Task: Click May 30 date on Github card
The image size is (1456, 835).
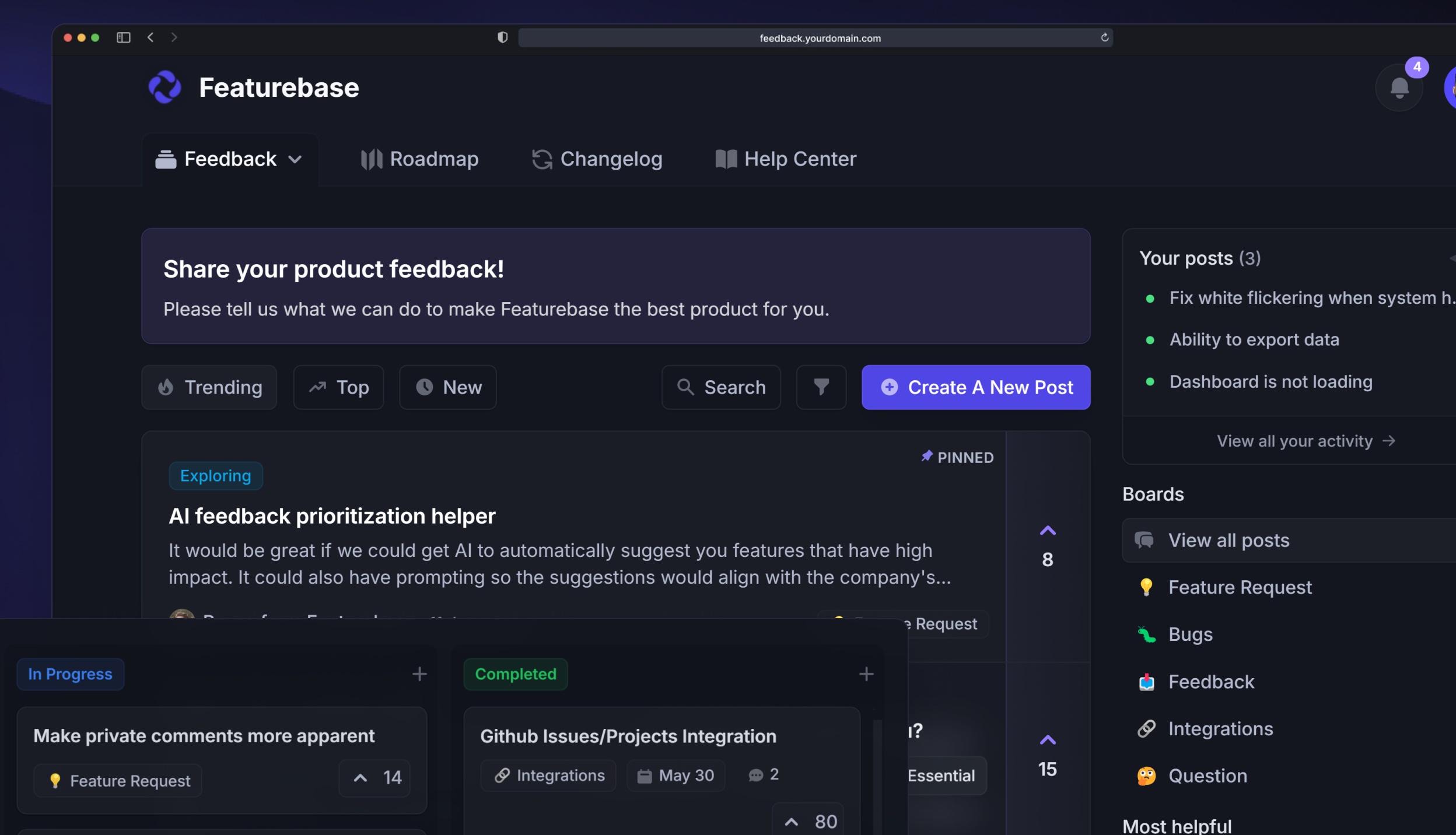Action: 676,776
